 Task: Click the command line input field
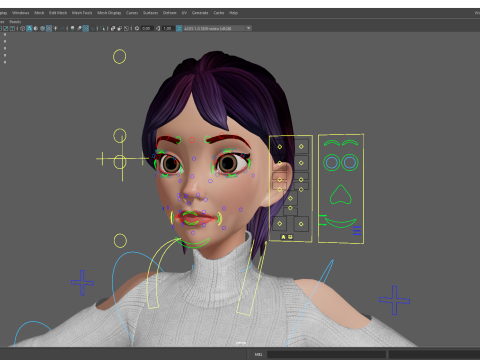click(x=326, y=354)
